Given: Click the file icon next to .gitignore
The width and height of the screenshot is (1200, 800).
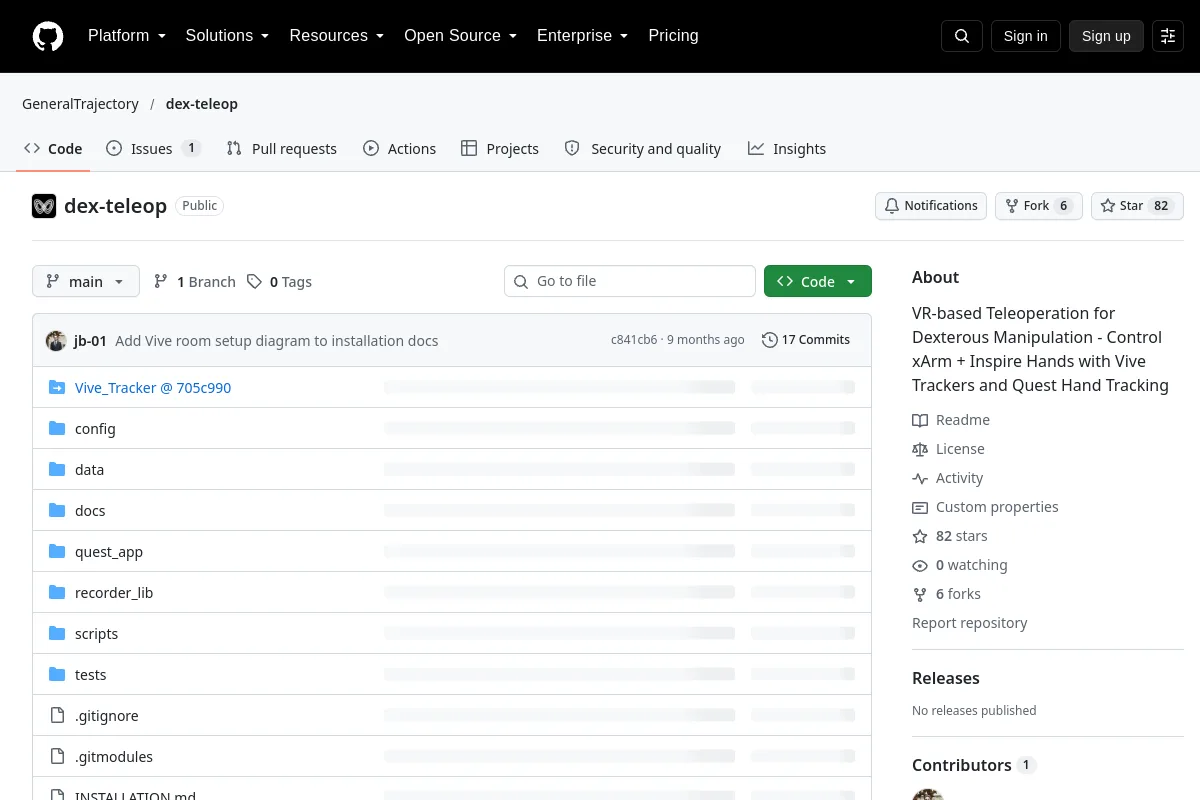Looking at the screenshot, I should (57, 715).
